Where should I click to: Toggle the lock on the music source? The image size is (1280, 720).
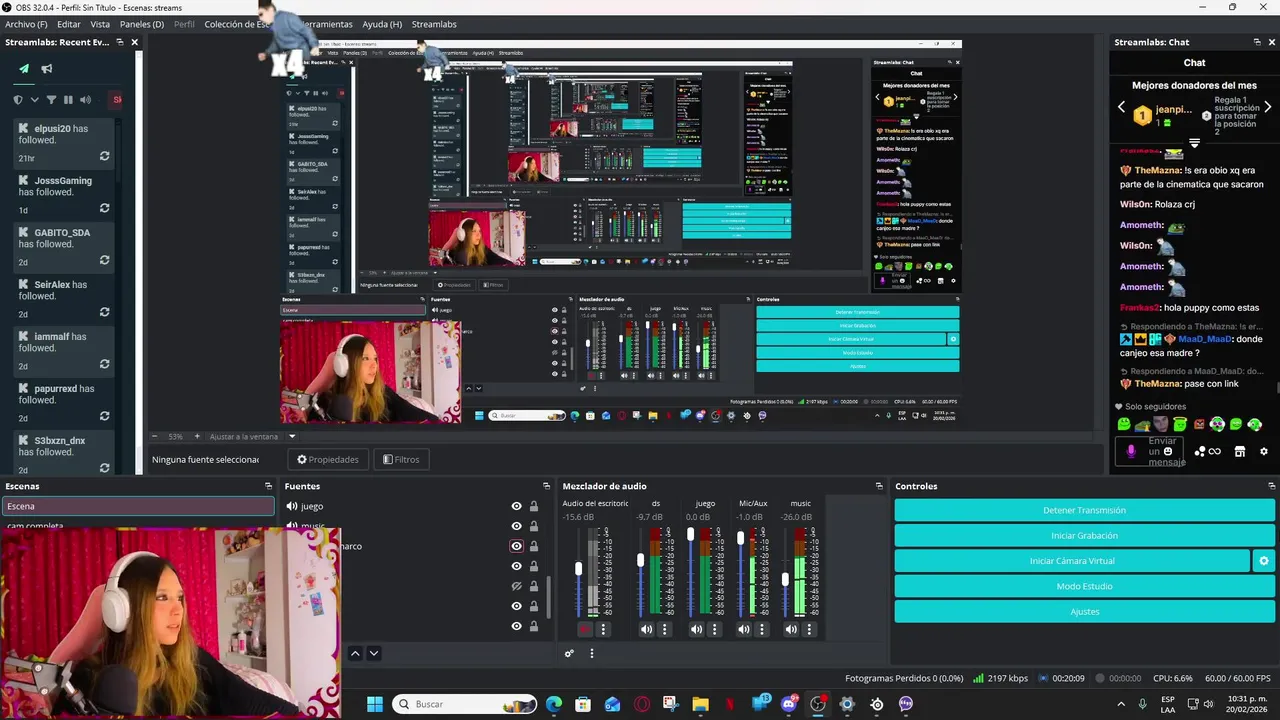(534, 526)
